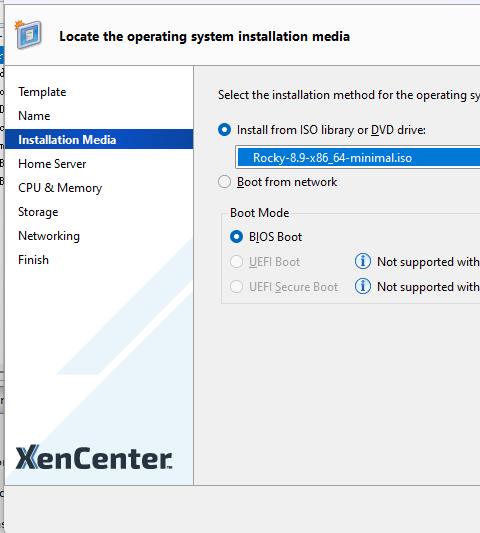
Task: Select the disabled UEFI Secure Boot radio
Action: pyautogui.click(x=236, y=287)
